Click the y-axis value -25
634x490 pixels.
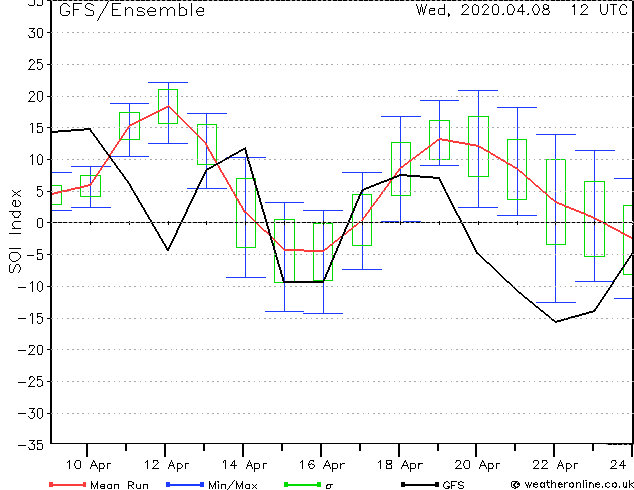click(x=31, y=382)
